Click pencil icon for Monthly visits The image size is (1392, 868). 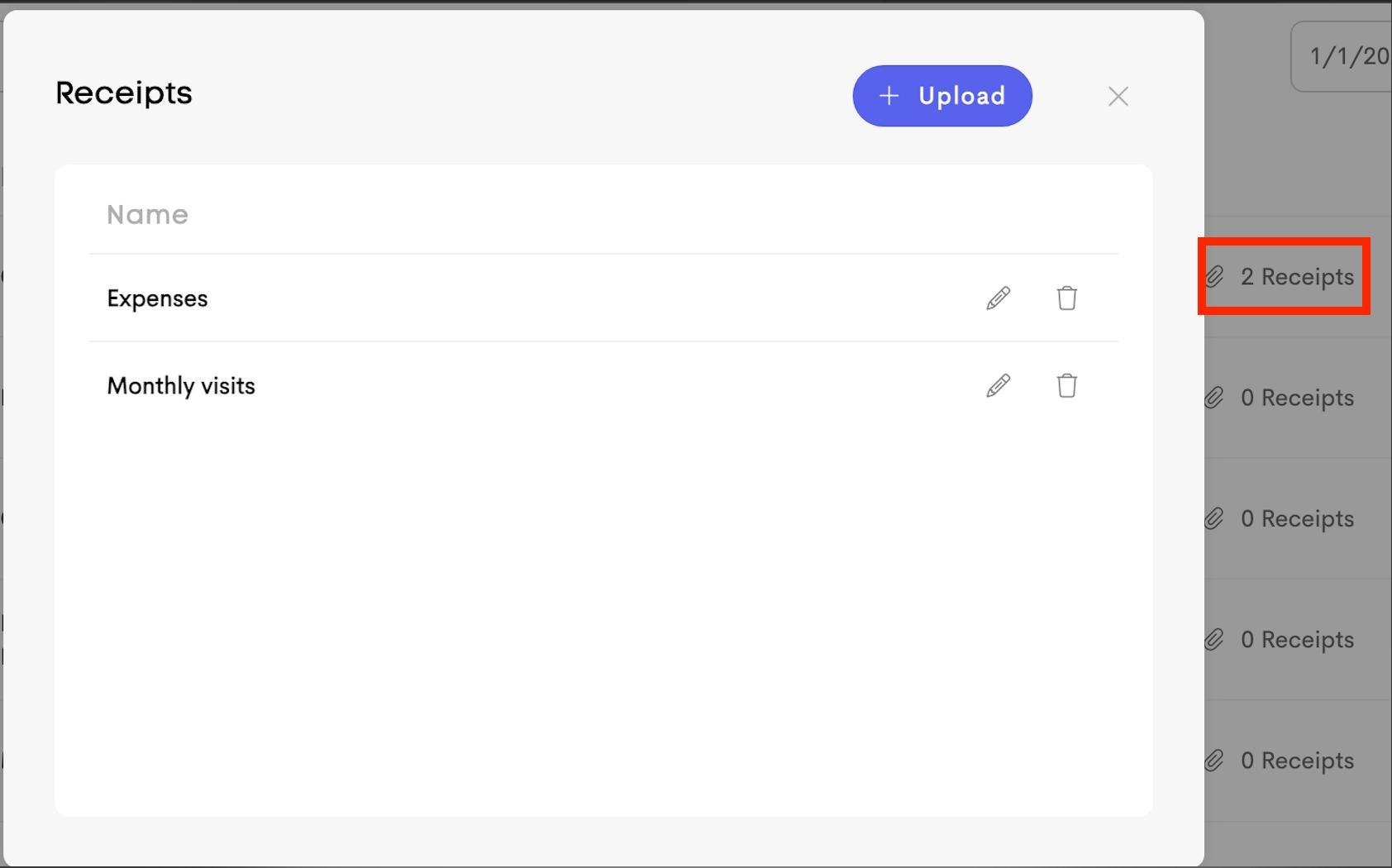tap(998, 385)
